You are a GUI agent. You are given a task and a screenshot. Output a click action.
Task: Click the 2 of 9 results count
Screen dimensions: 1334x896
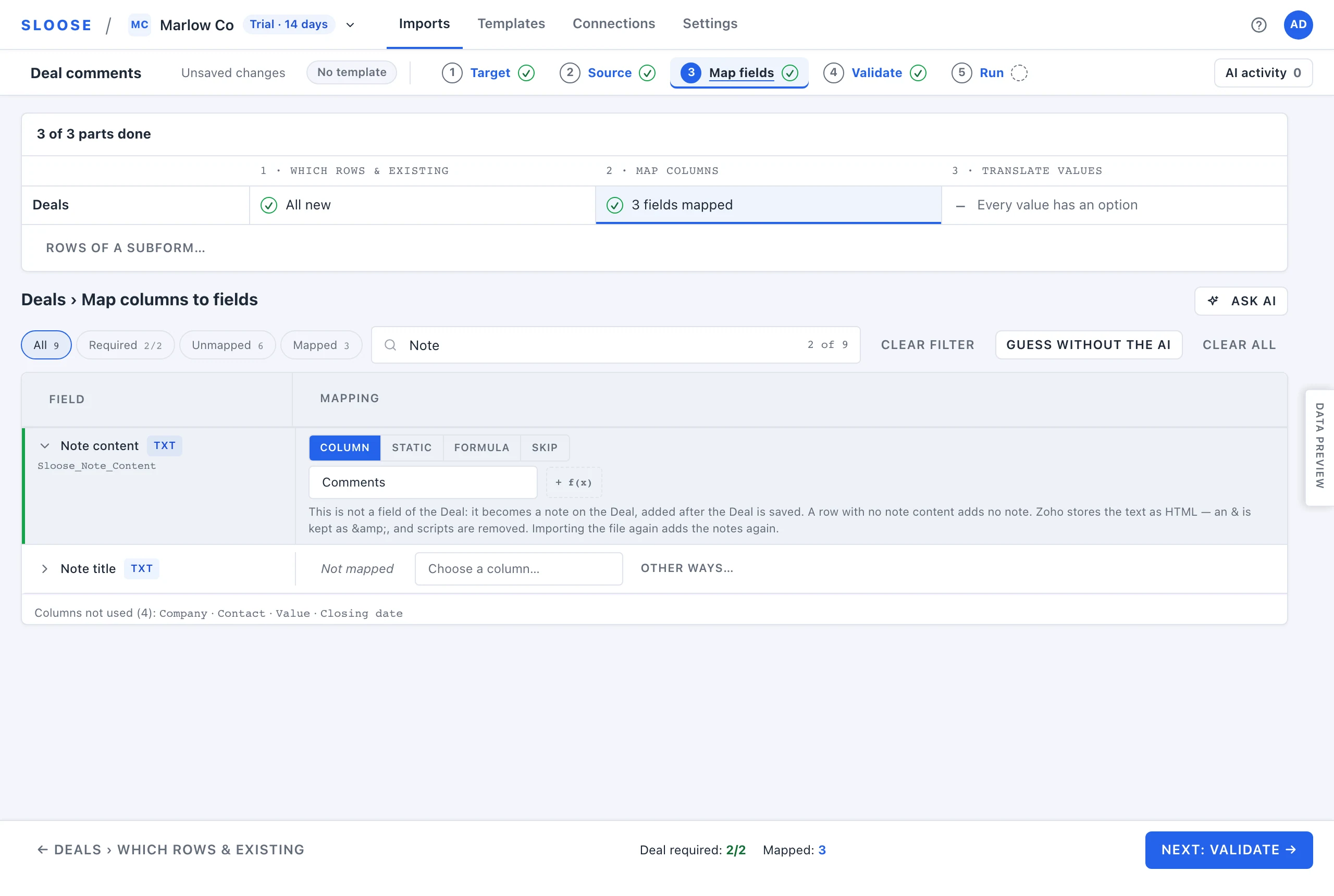click(x=827, y=344)
